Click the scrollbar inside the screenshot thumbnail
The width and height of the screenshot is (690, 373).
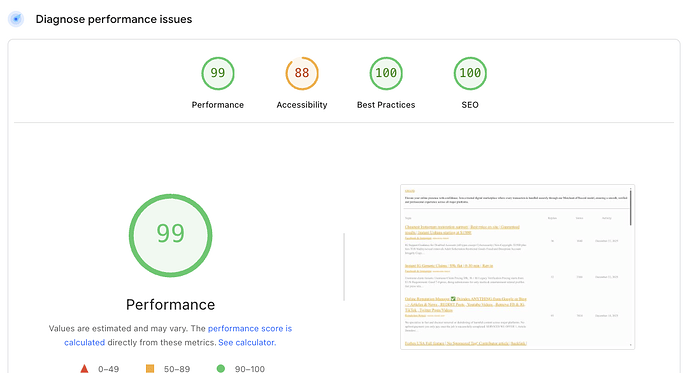[631, 207]
